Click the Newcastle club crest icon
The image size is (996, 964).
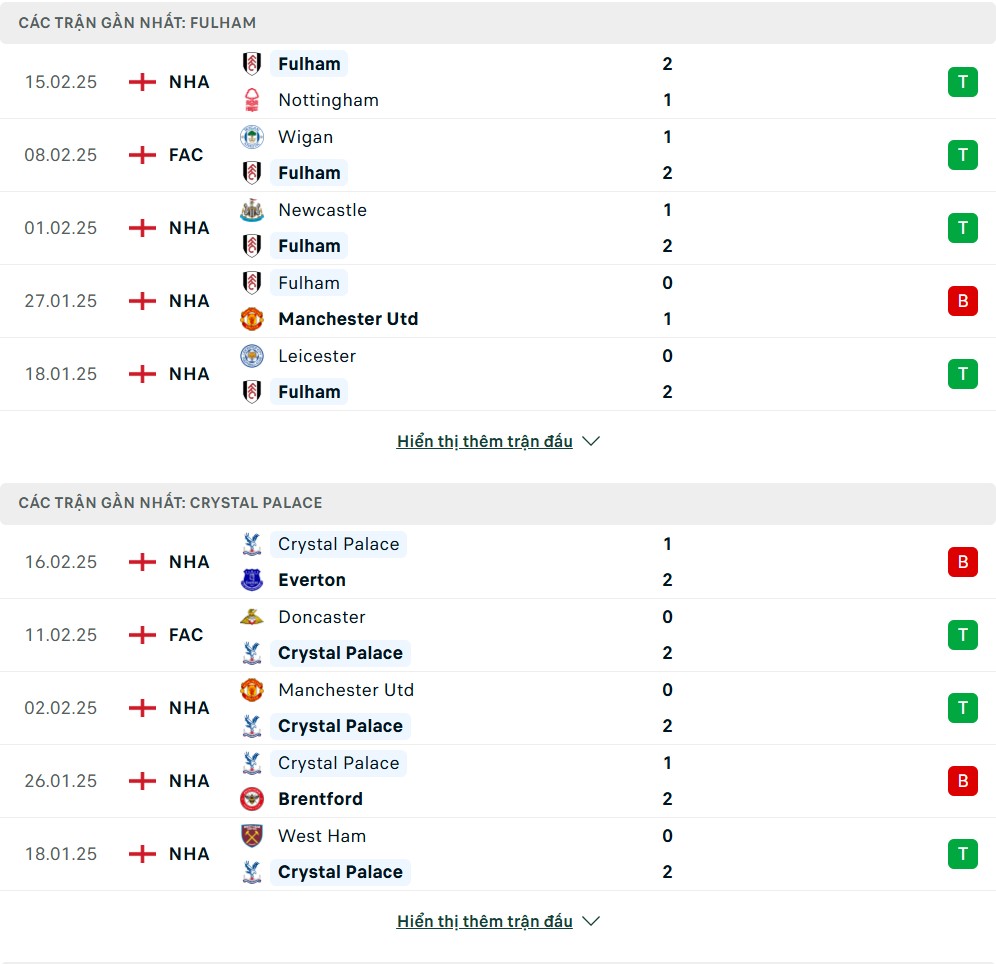[x=252, y=210]
